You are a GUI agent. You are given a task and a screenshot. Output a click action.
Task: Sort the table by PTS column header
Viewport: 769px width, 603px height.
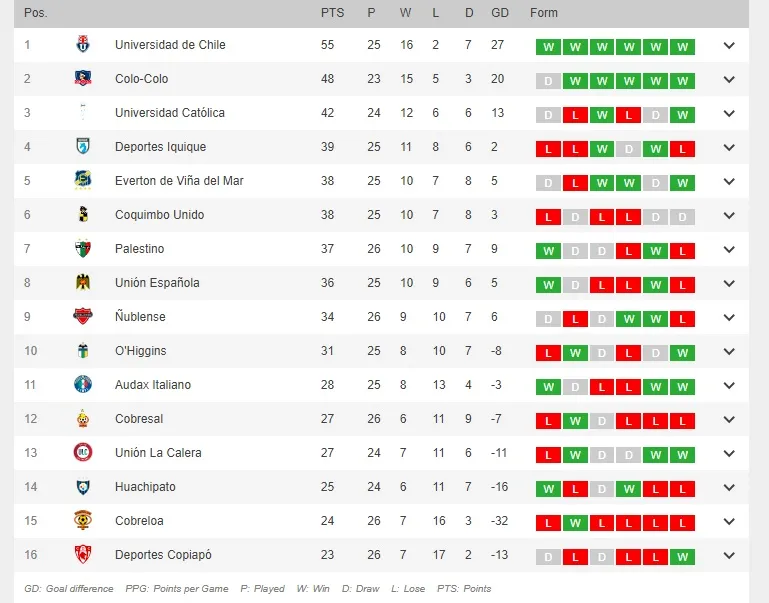[x=332, y=13]
